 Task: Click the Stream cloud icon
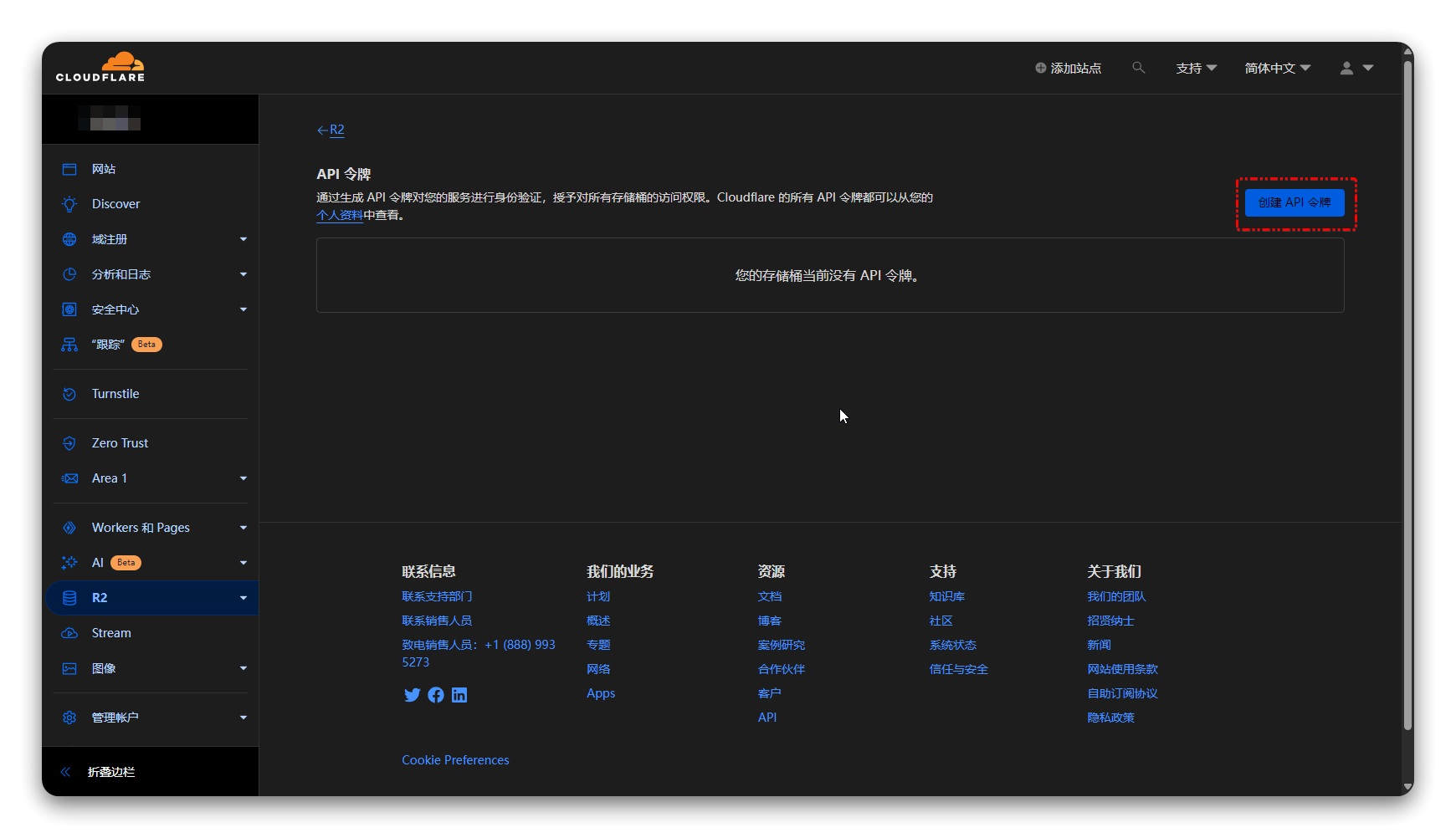pyautogui.click(x=69, y=633)
